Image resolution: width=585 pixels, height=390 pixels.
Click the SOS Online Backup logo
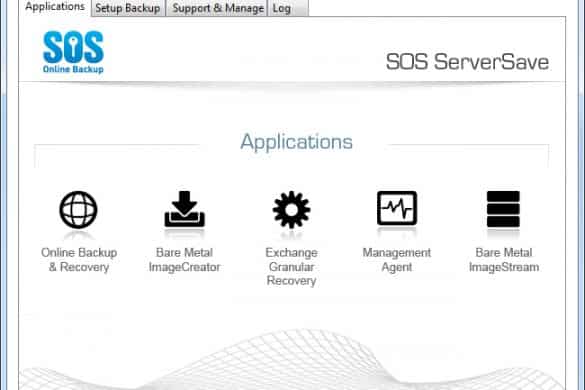point(73,52)
